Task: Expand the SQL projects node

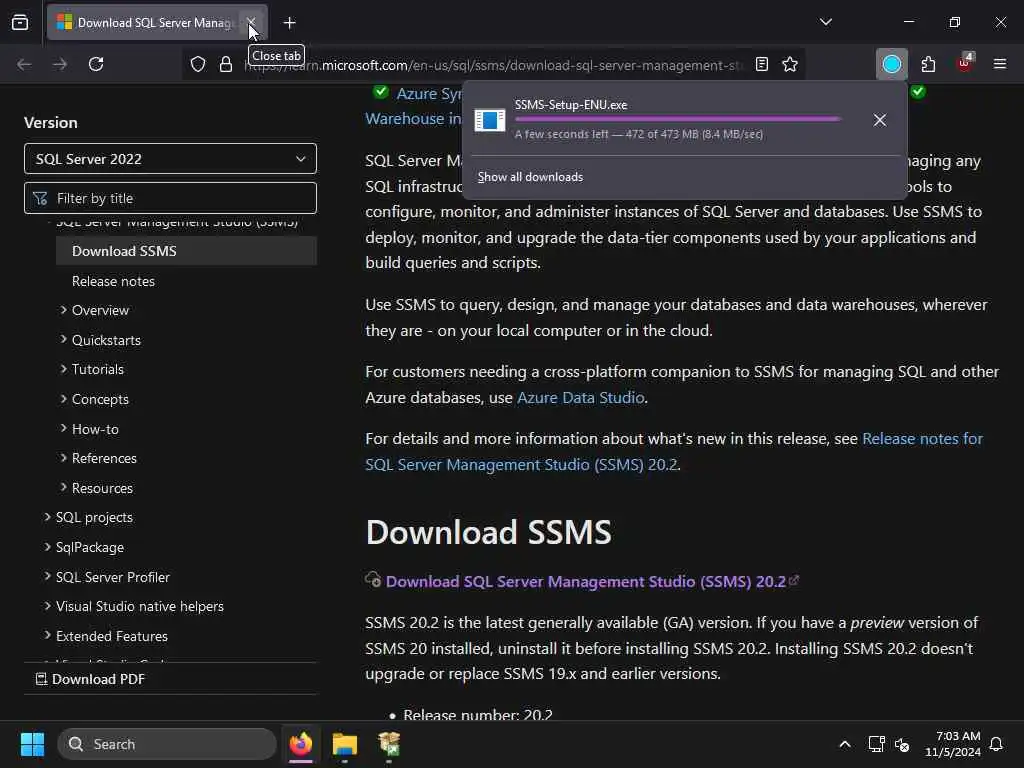Action: pos(47,517)
